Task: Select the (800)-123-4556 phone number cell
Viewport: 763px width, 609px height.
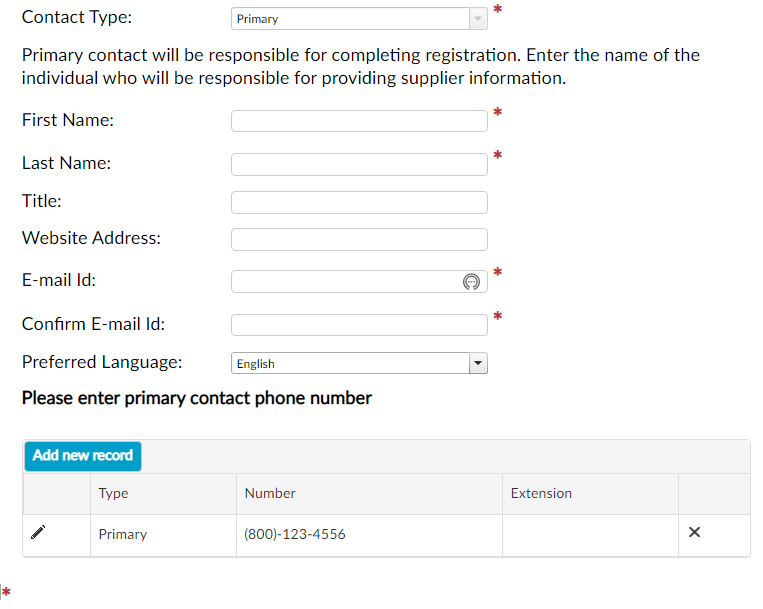Action: (x=369, y=535)
